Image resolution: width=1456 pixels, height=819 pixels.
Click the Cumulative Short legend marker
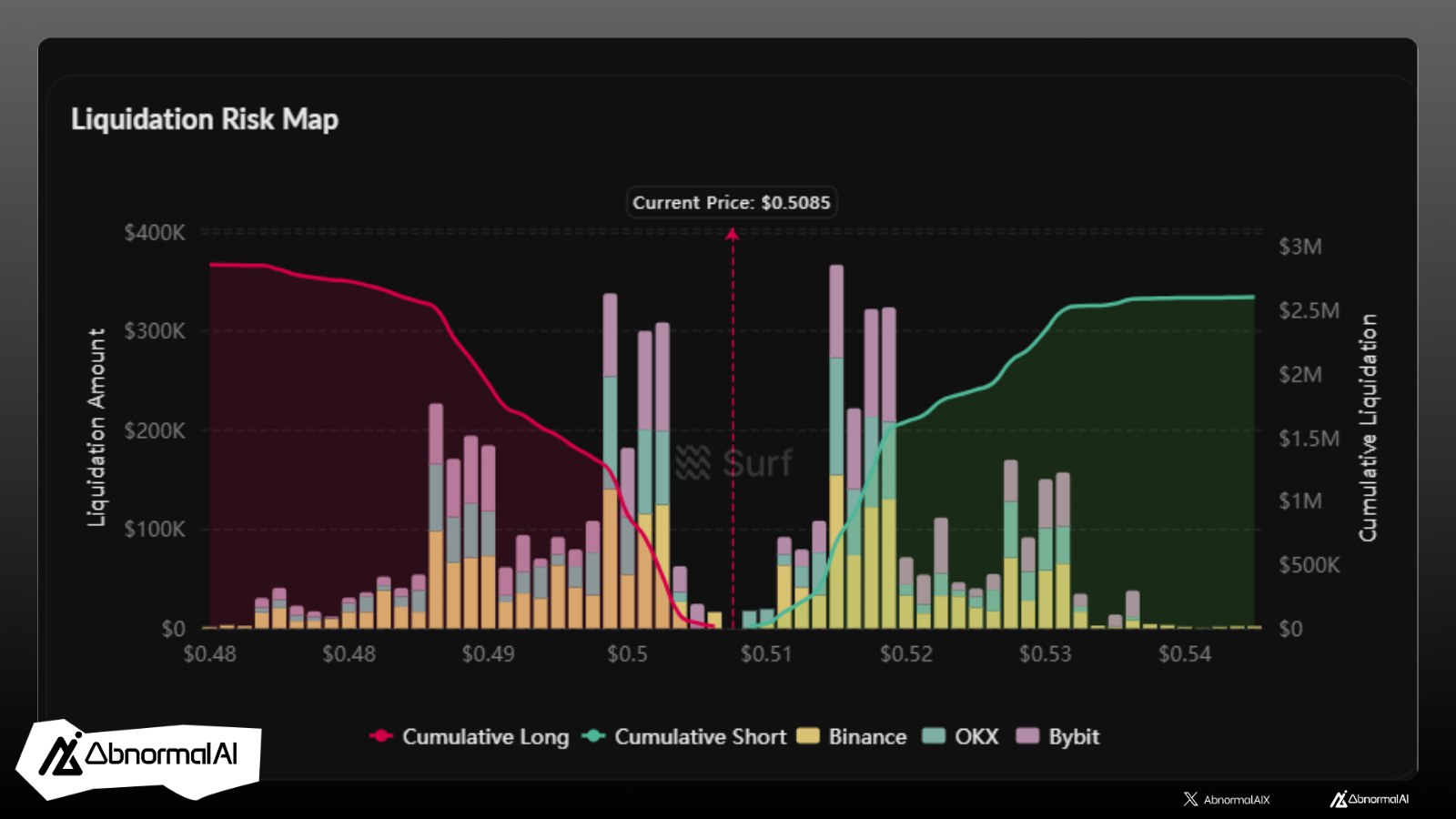point(593,736)
